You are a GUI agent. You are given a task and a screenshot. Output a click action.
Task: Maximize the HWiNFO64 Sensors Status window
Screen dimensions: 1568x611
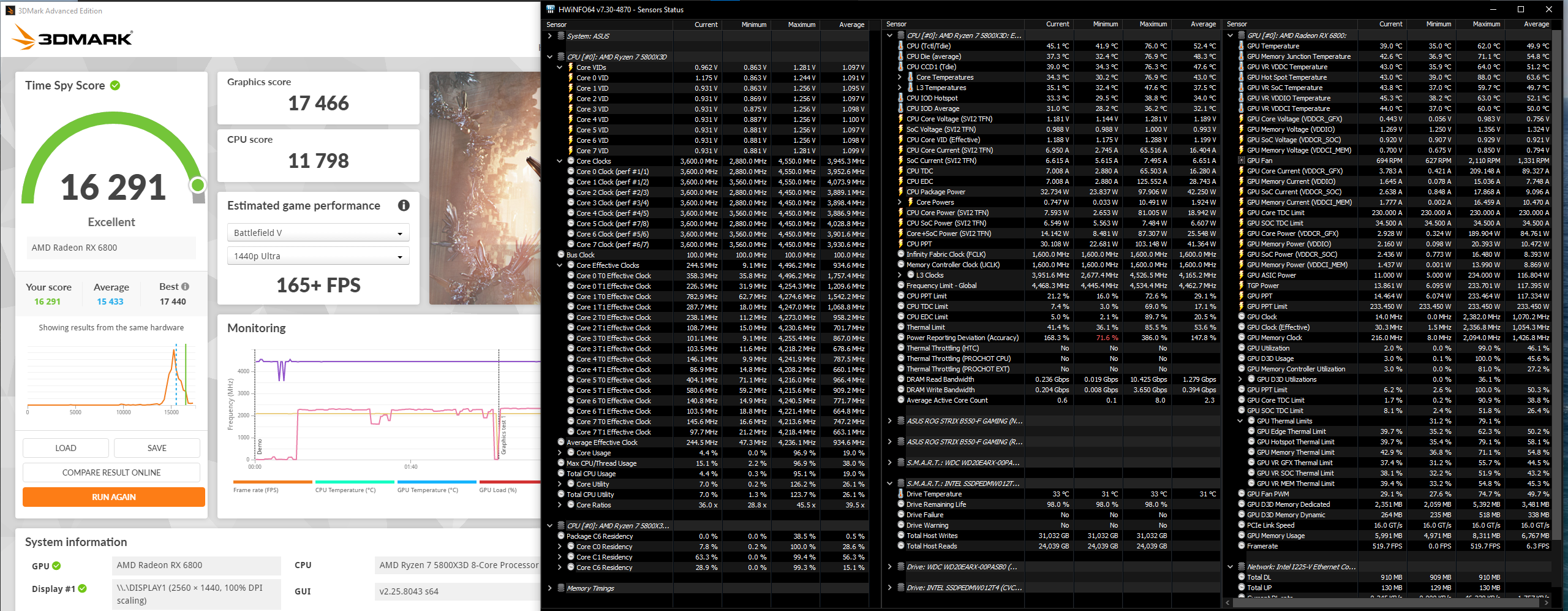pyautogui.click(x=1520, y=9)
